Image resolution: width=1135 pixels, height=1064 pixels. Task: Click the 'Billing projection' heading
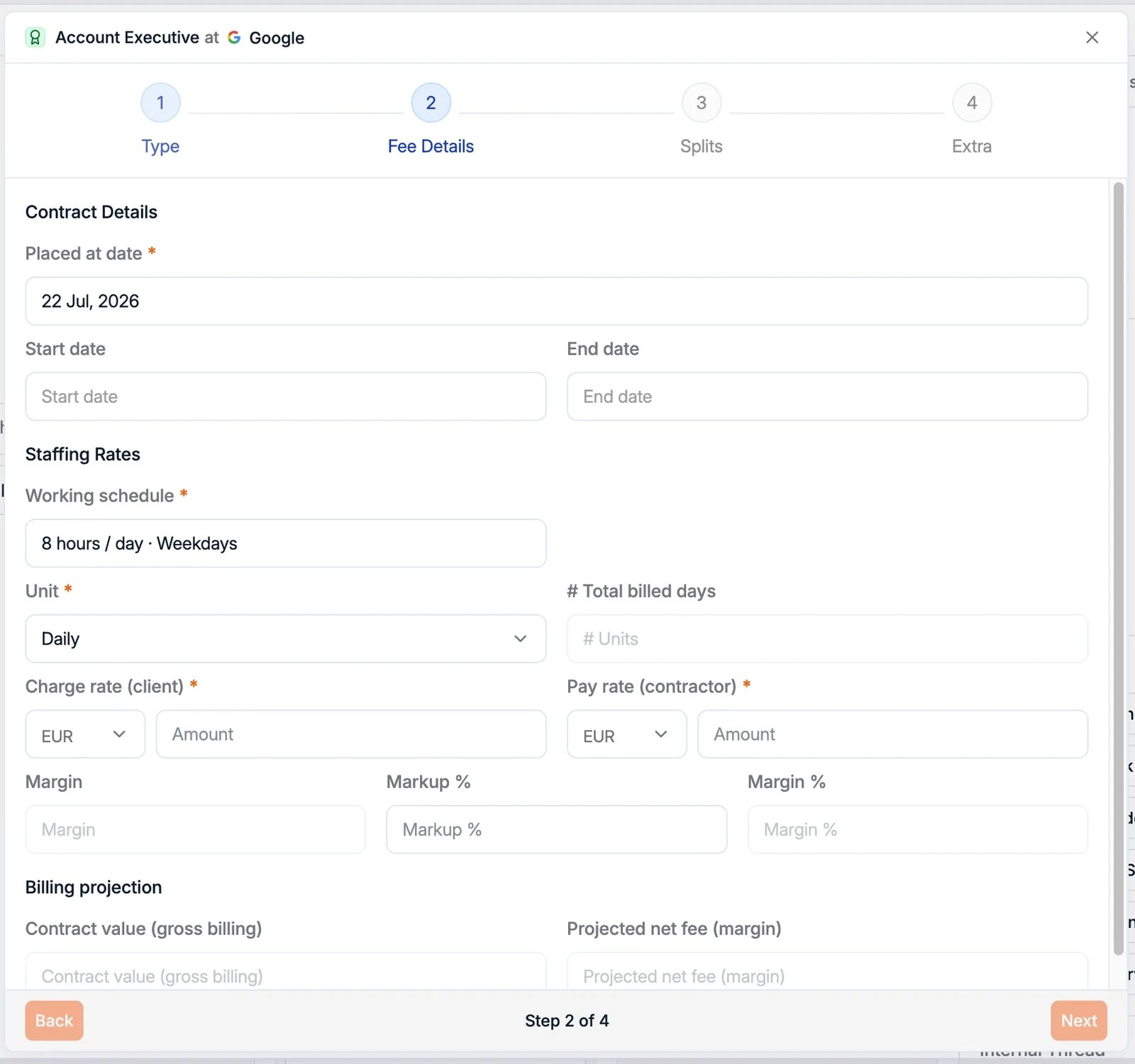tap(94, 887)
